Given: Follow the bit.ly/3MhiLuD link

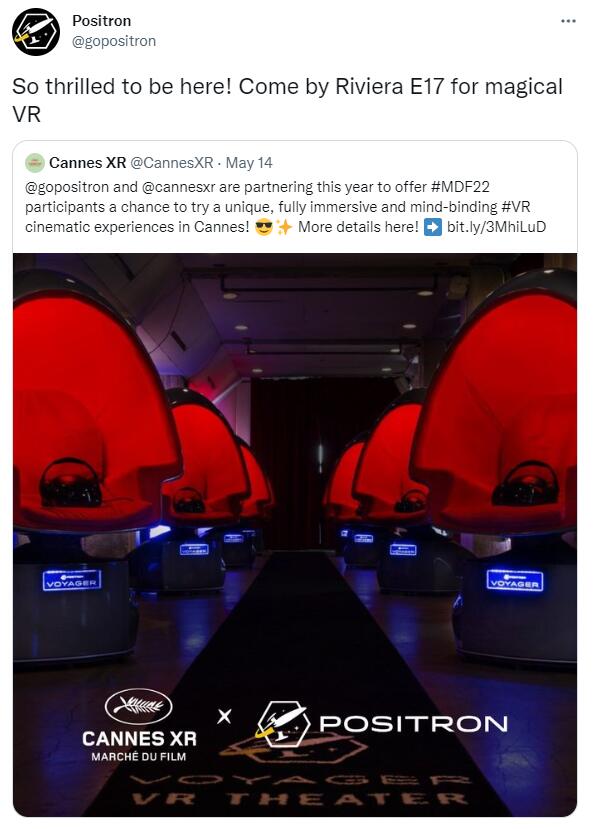Looking at the screenshot, I should tap(496, 227).
